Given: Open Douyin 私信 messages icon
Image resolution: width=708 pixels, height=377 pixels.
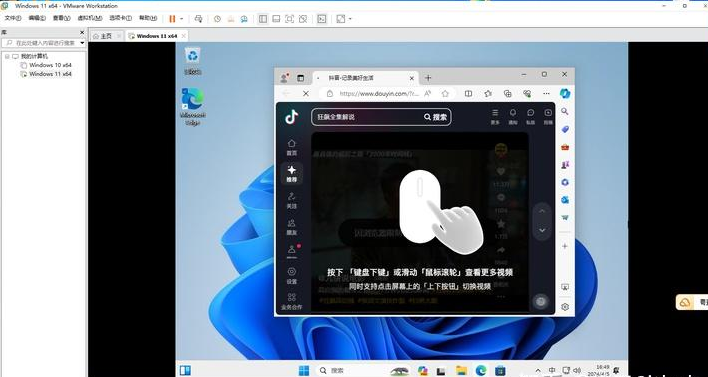Looking at the screenshot, I should point(531,116).
